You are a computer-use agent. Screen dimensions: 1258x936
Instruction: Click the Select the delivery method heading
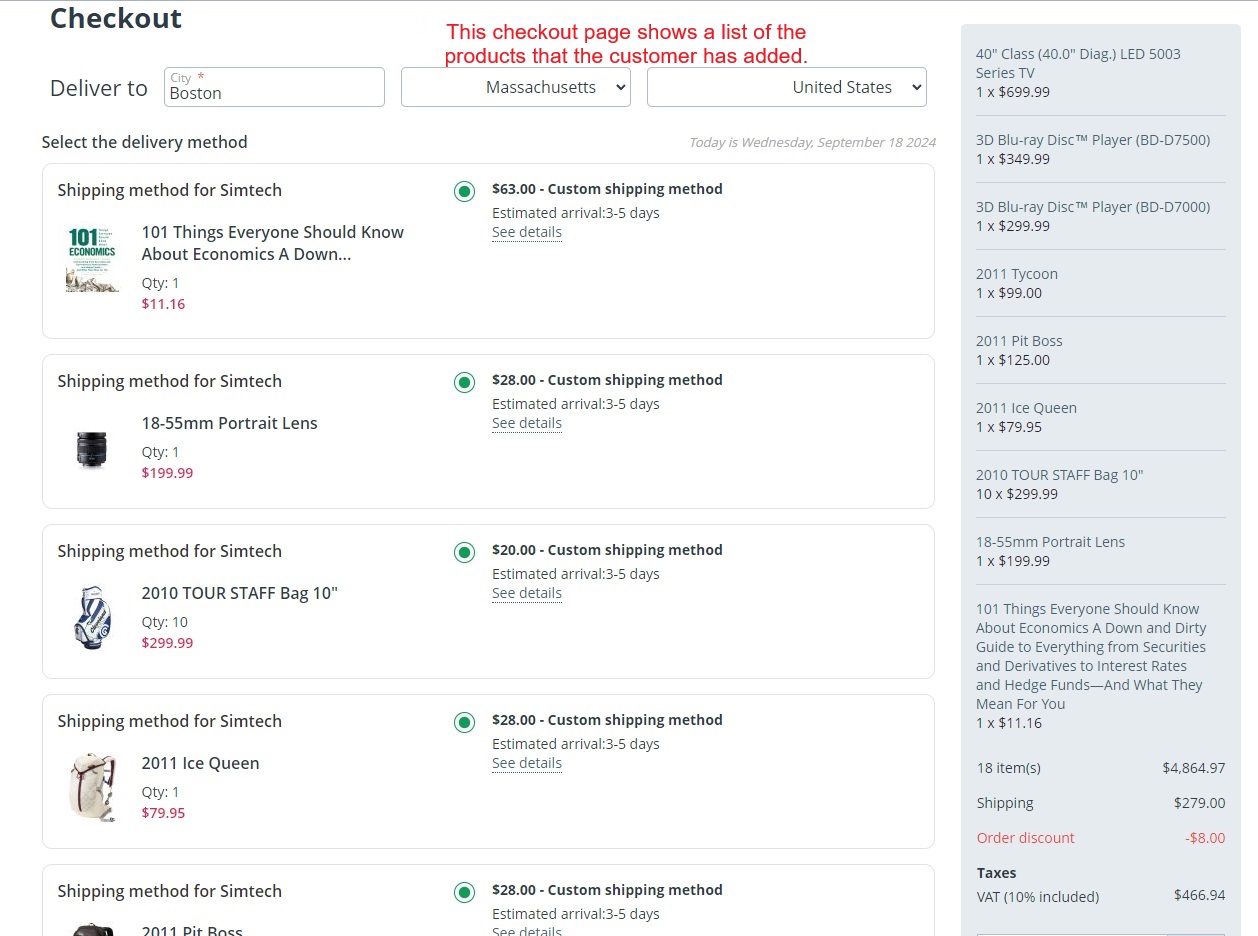(x=144, y=142)
